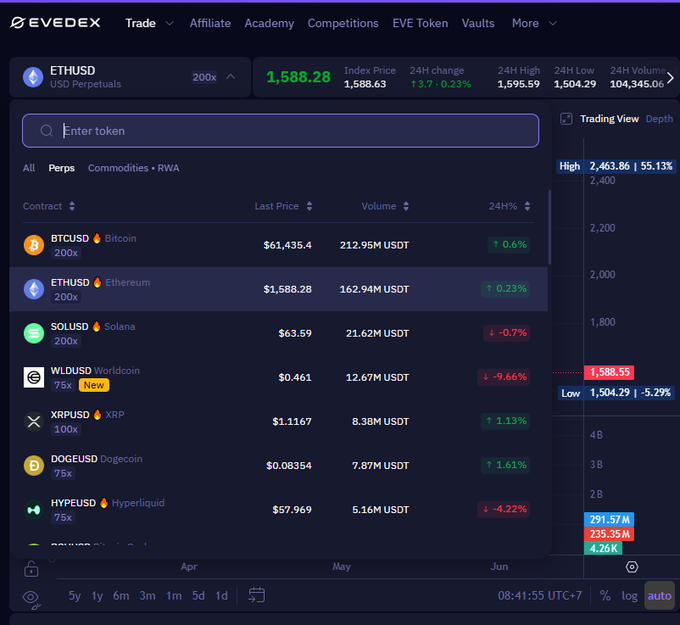Open the go-to-date calendar icon

point(256,595)
